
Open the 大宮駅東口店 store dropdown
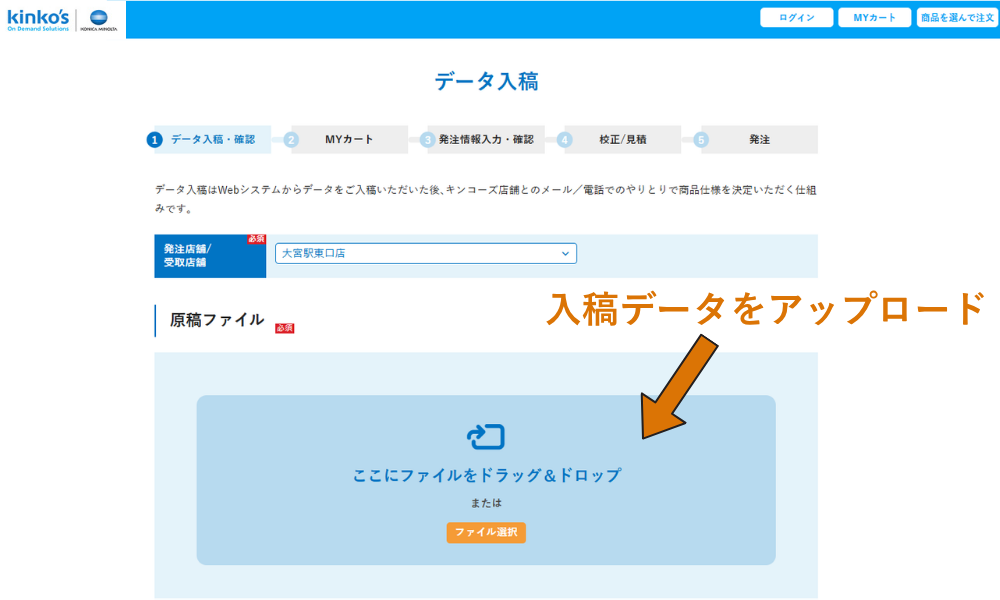(425, 253)
